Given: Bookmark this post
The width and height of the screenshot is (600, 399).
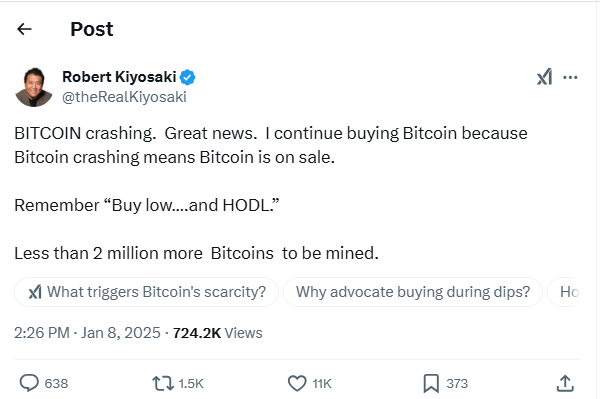Looking at the screenshot, I should [431, 383].
